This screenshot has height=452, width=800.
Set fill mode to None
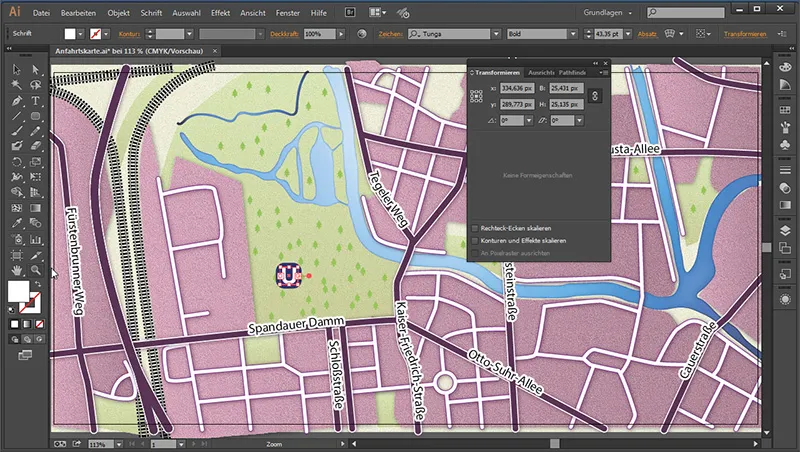(x=39, y=324)
